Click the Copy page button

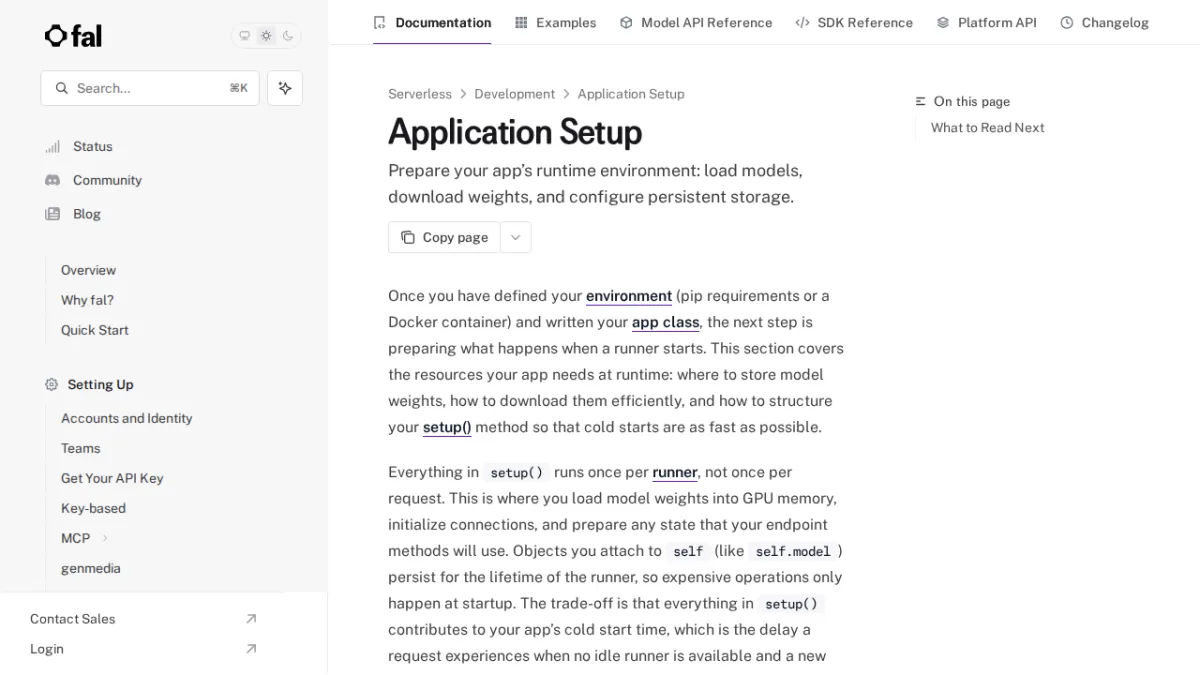coord(444,237)
